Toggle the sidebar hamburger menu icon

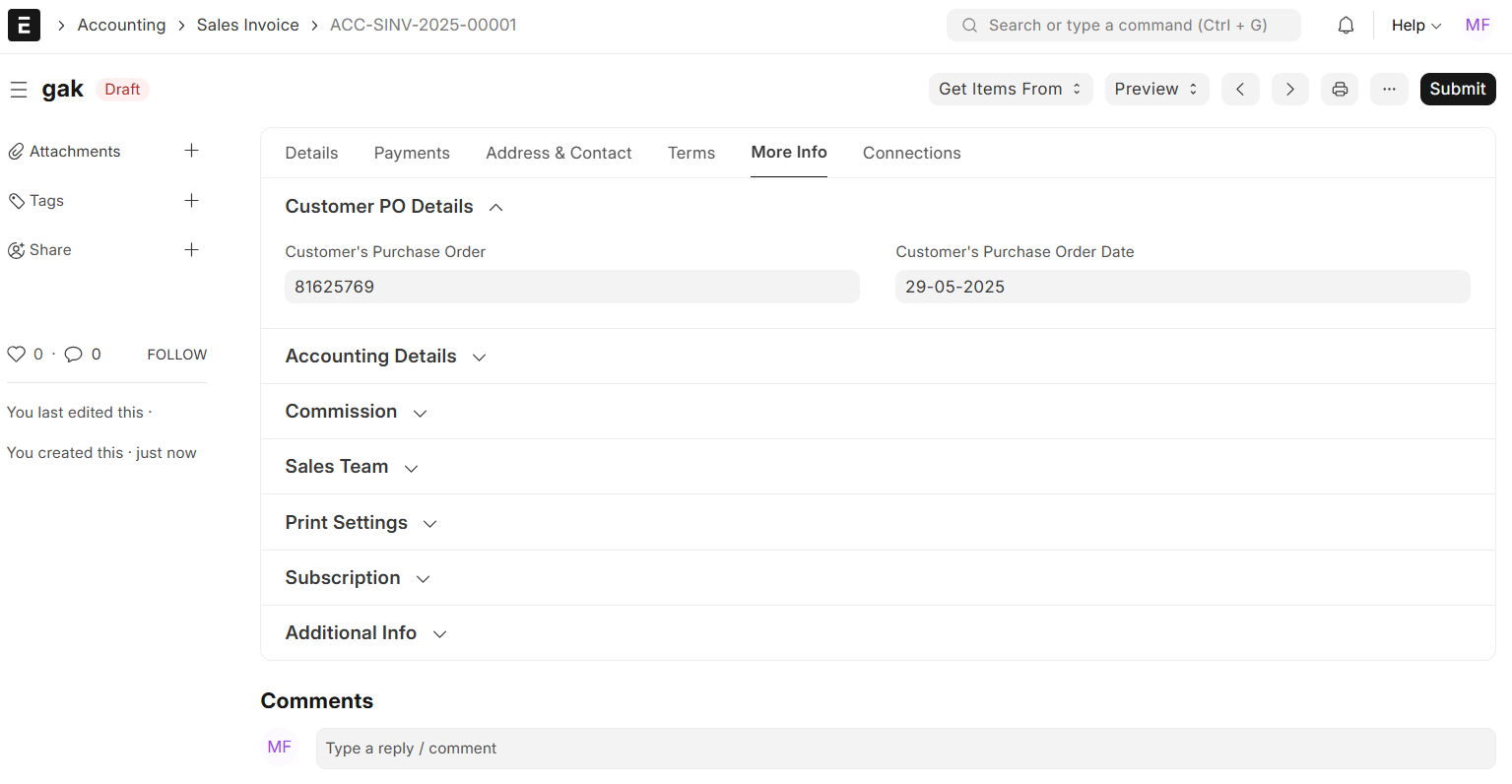(x=19, y=90)
